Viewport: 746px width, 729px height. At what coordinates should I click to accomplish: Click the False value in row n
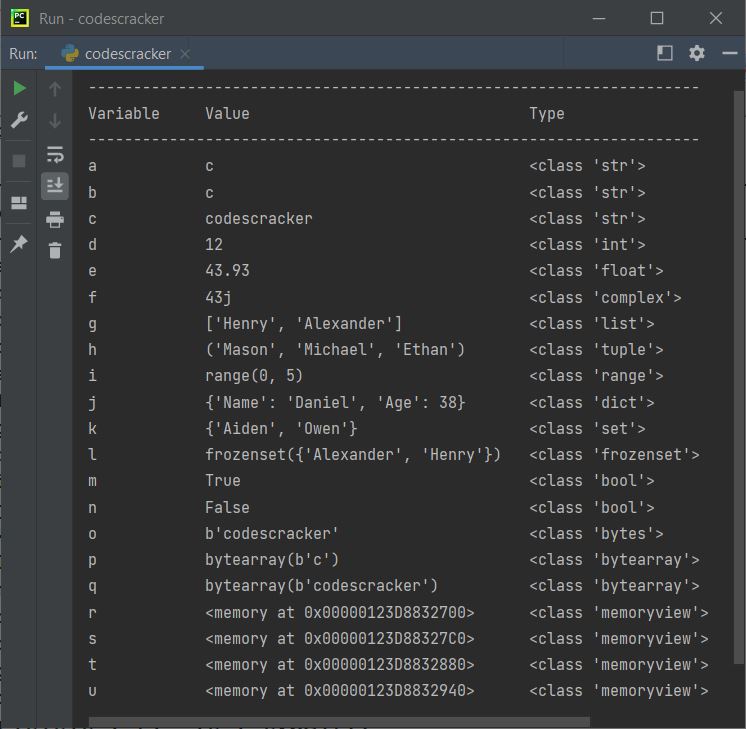(227, 507)
